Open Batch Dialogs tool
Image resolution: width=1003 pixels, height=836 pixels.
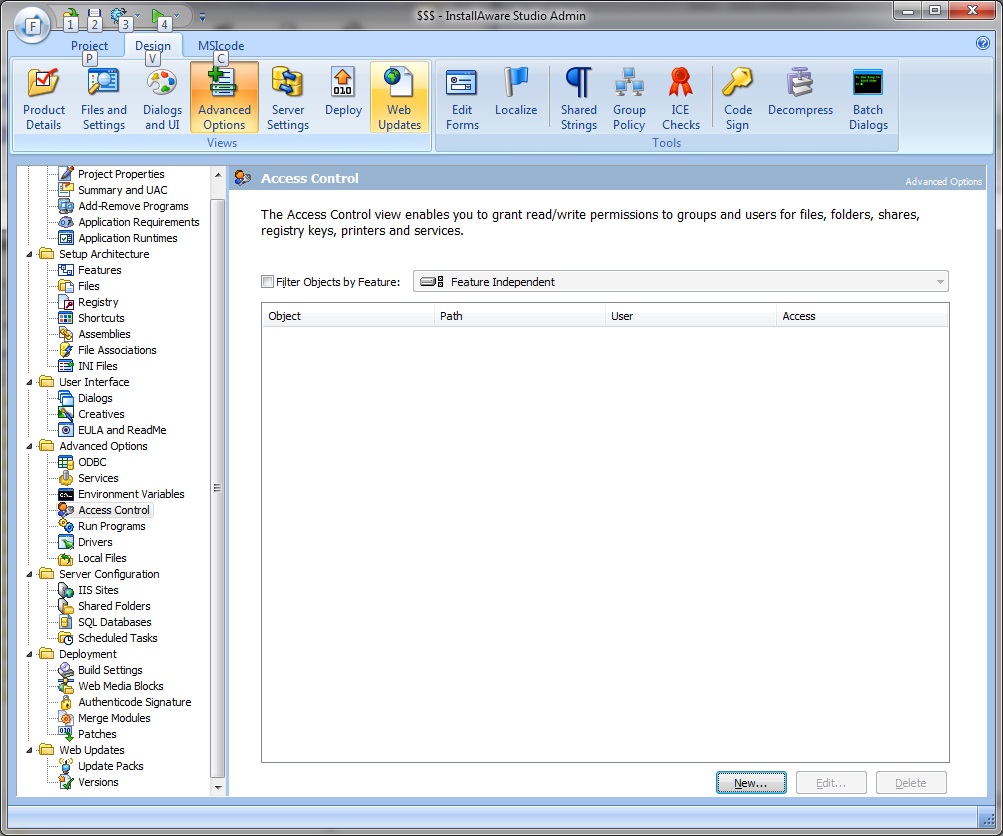point(868,98)
